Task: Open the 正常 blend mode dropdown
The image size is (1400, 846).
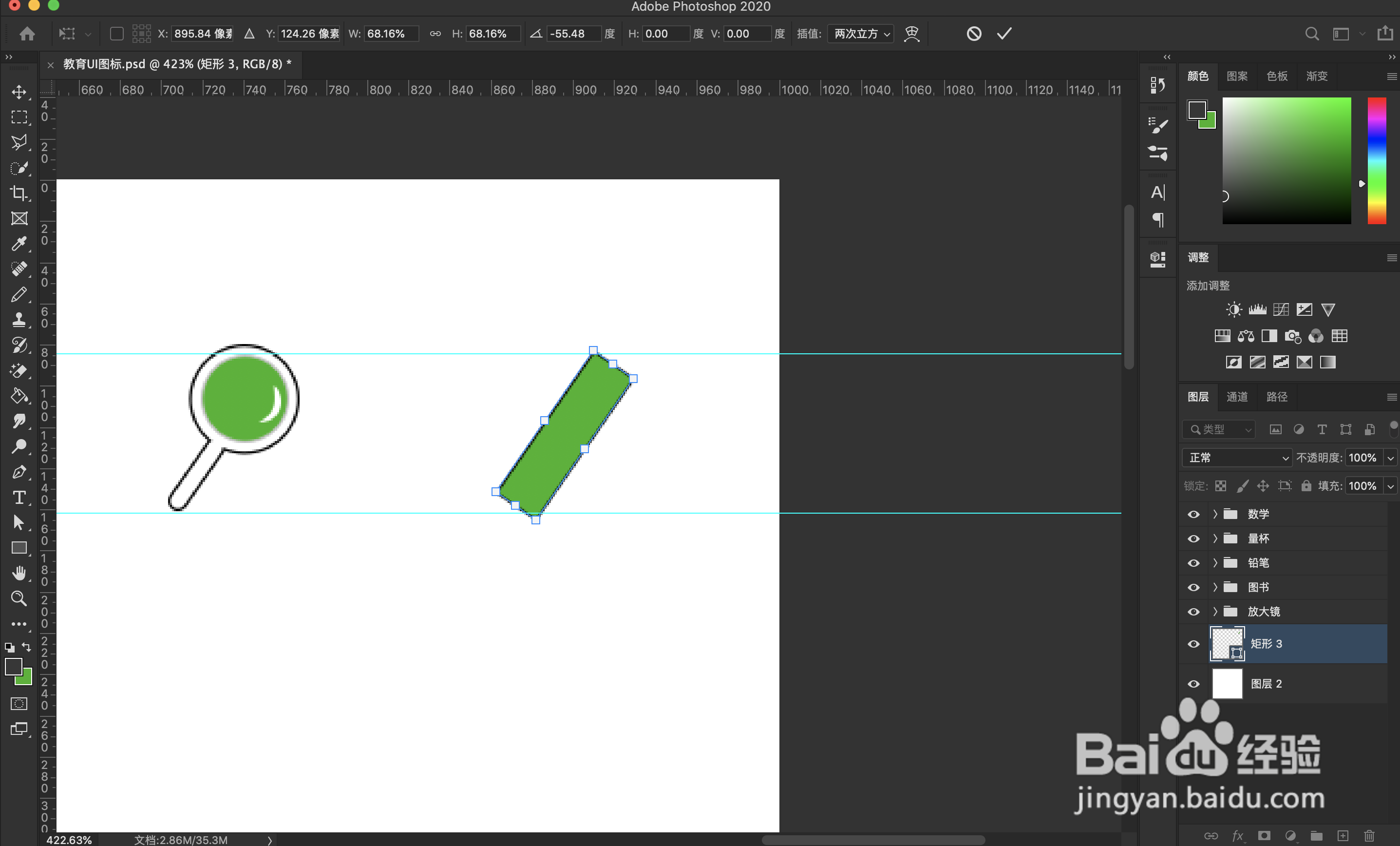Action: pos(1237,458)
